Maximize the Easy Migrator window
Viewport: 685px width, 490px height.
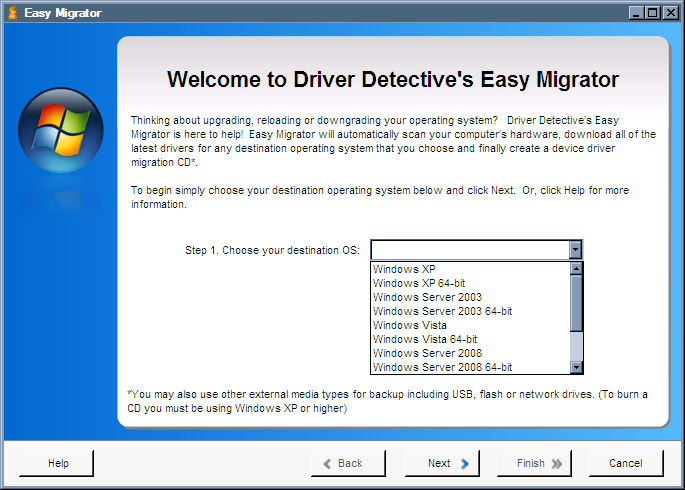(x=653, y=13)
